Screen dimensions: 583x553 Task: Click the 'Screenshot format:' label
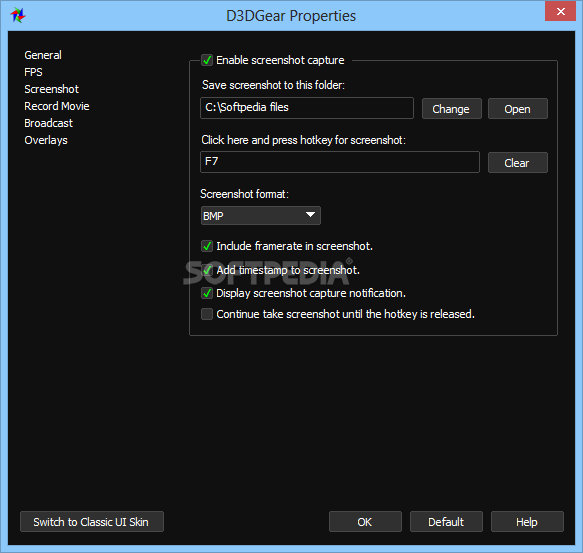[x=244, y=194]
